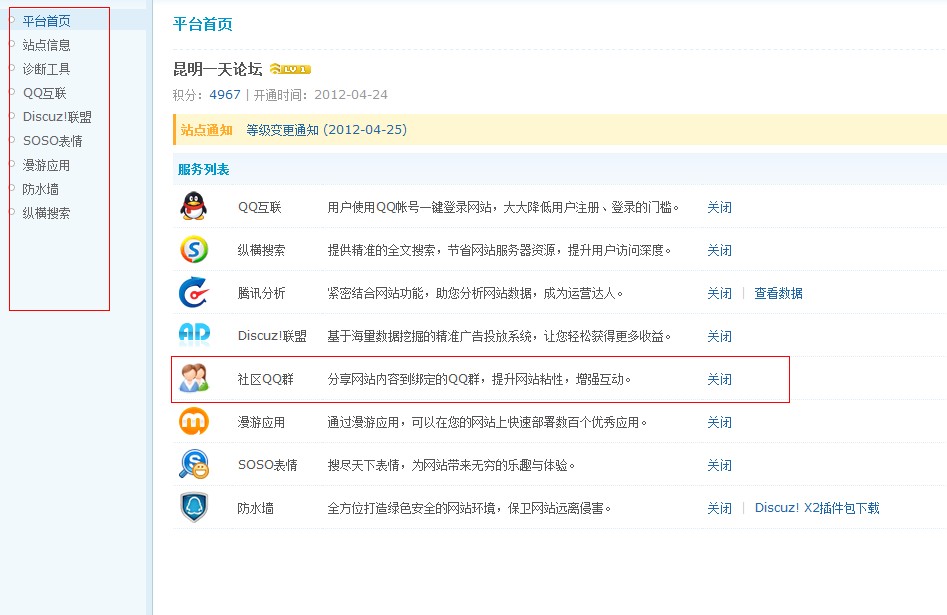The width and height of the screenshot is (947, 615).
Task: Click the 社区QQ群 two-people icon
Action: [x=194, y=378]
